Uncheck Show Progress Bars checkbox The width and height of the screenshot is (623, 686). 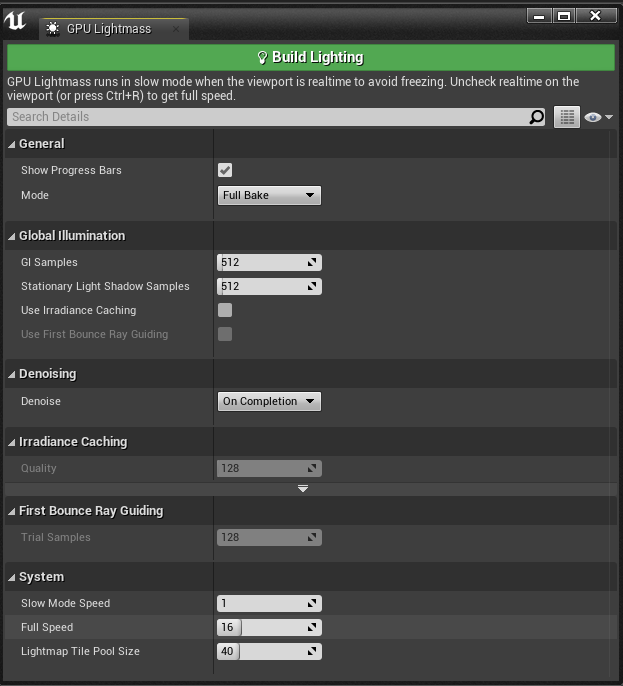pos(225,170)
